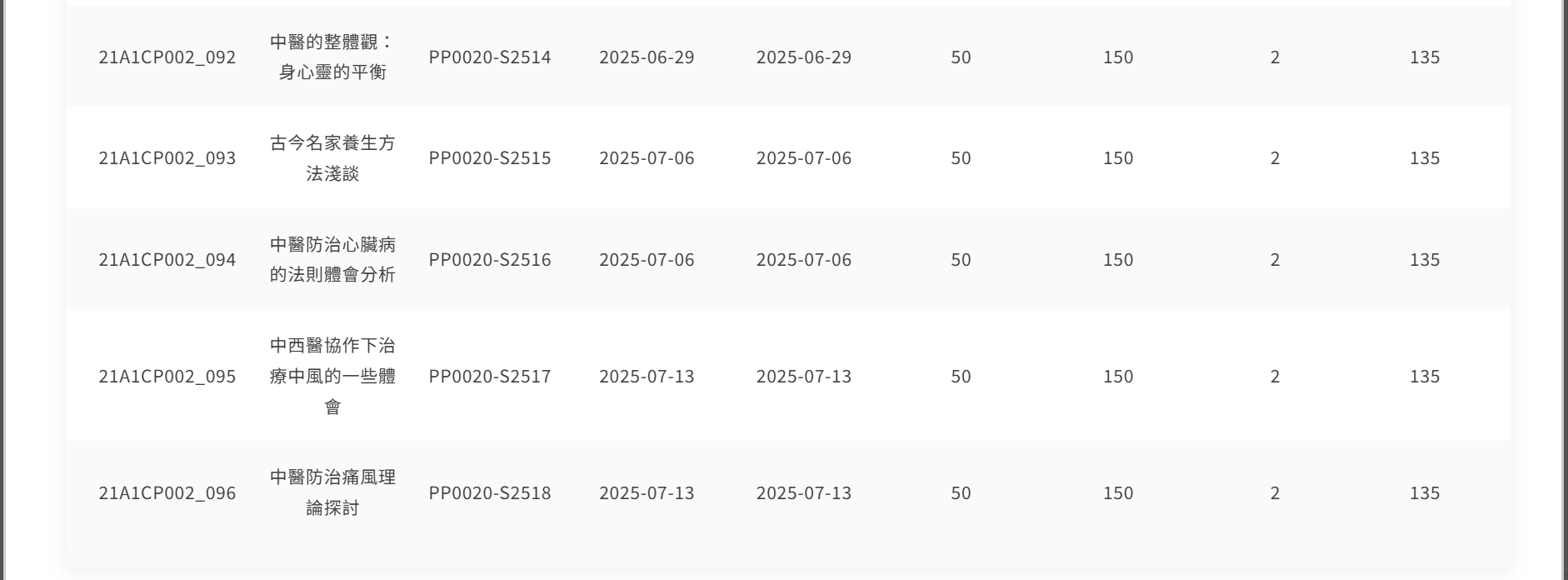Image resolution: width=1568 pixels, height=580 pixels.
Task: Open course 中醫防治痛風理論探討
Action: tap(332, 492)
